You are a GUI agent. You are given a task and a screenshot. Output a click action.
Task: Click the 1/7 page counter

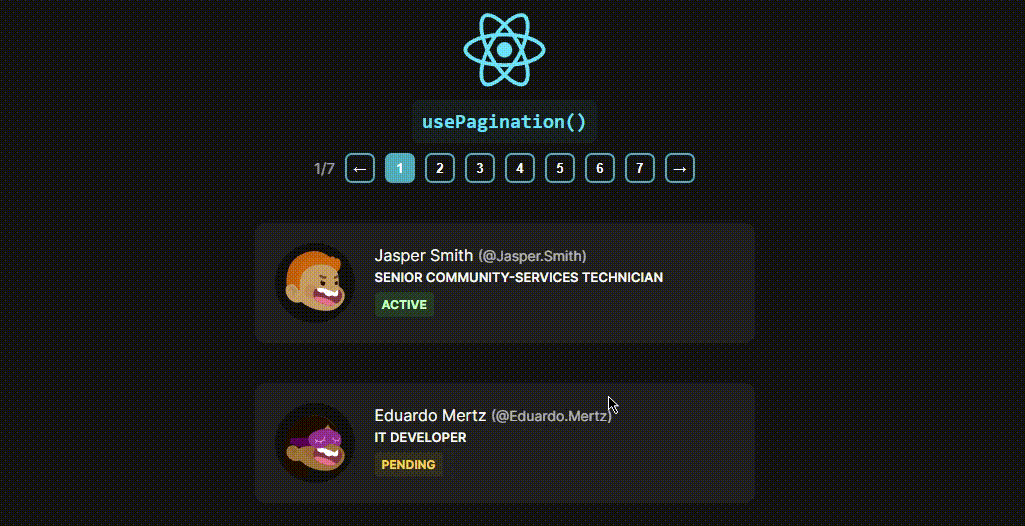324,169
